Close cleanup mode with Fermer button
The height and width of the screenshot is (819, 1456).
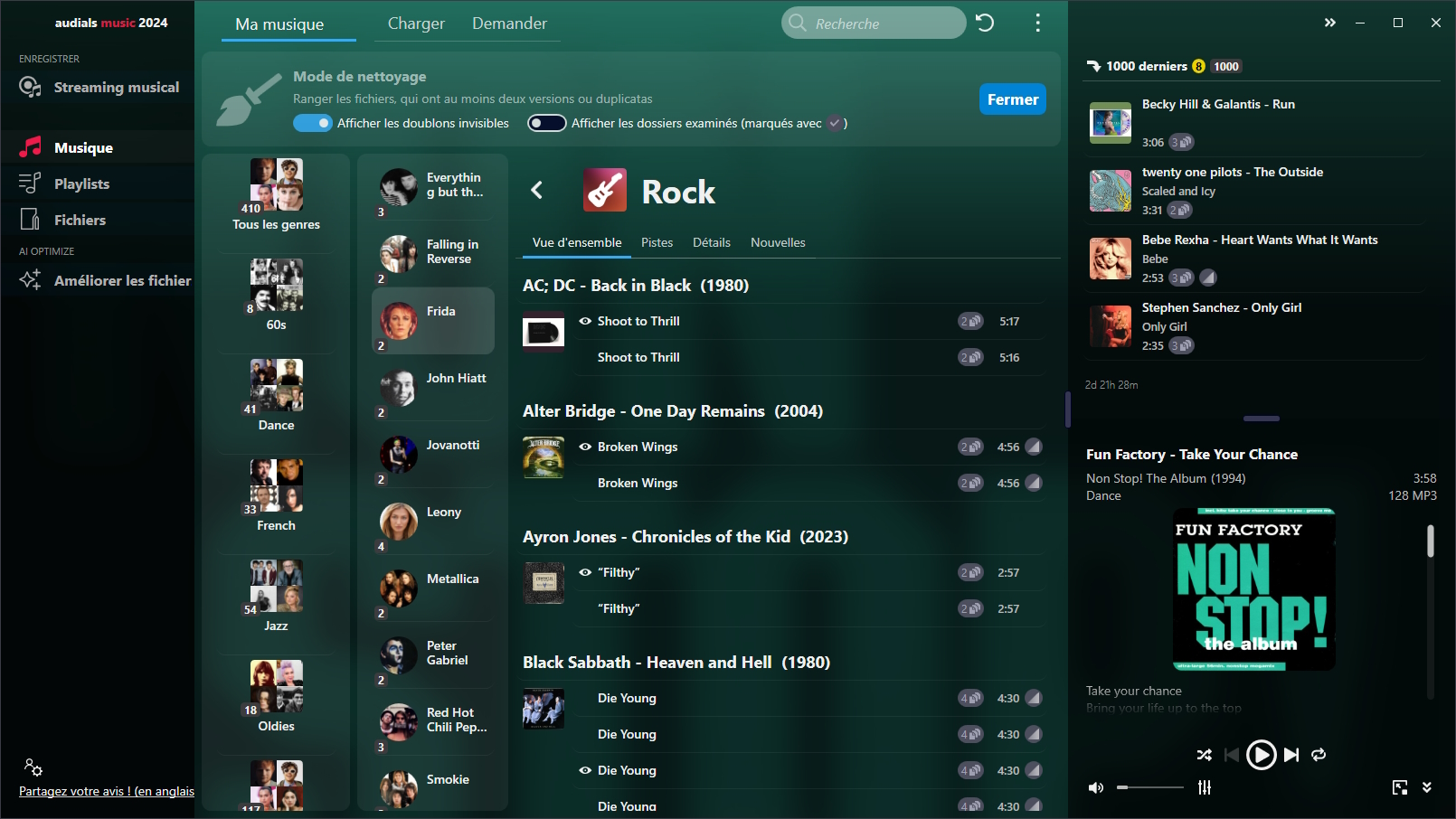(x=1013, y=99)
